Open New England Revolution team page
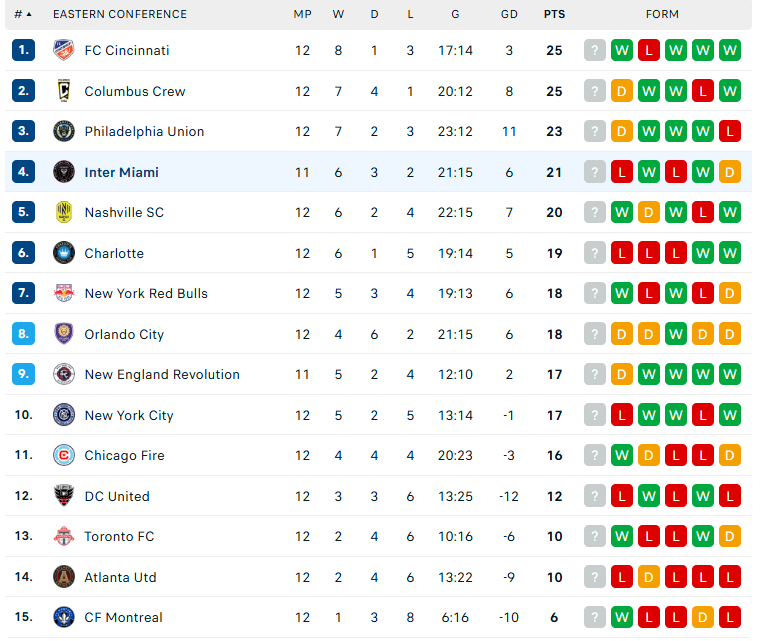761x641 pixels. tap(162, 375)
